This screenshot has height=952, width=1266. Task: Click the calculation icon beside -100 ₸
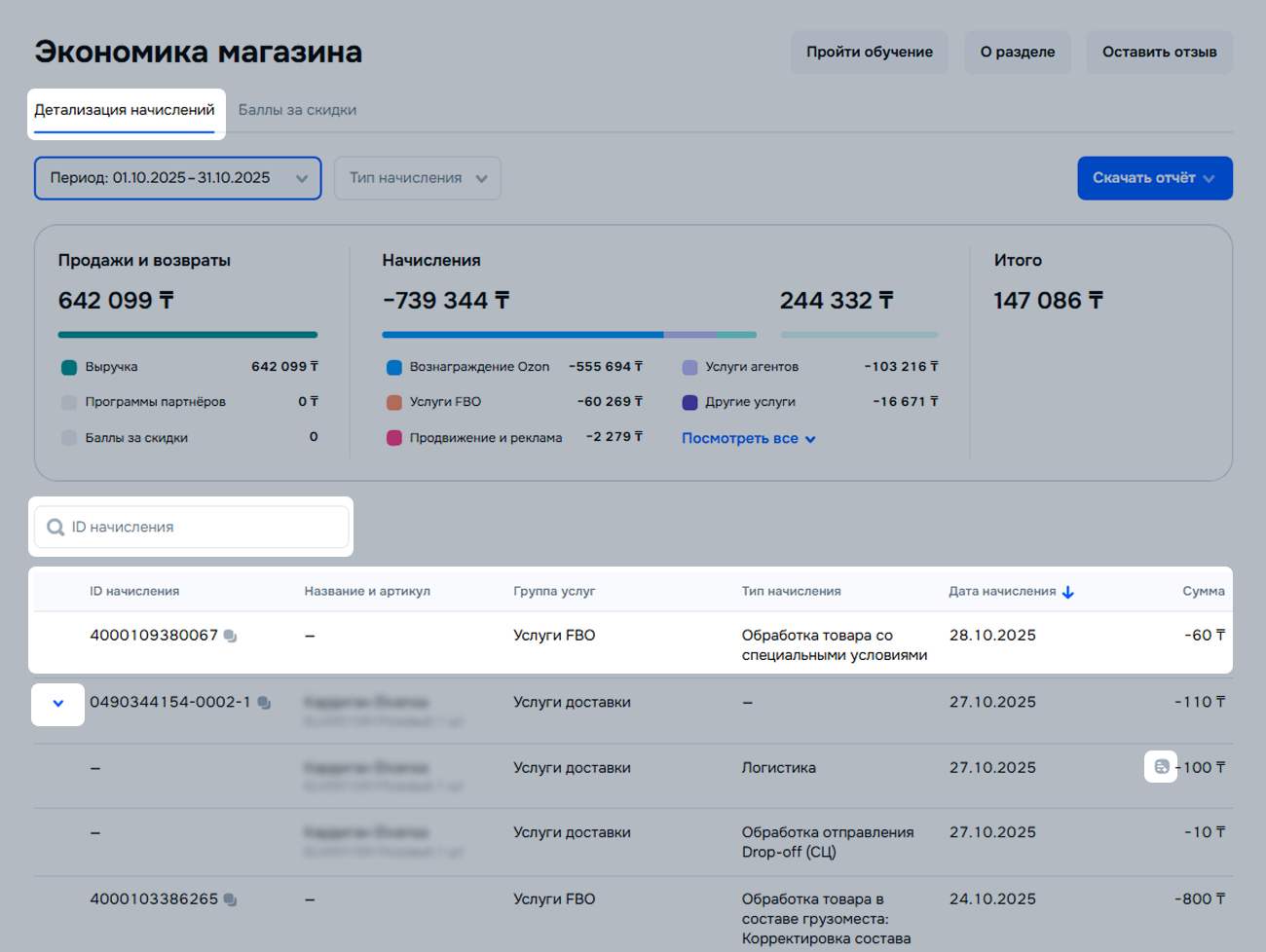1161,767
